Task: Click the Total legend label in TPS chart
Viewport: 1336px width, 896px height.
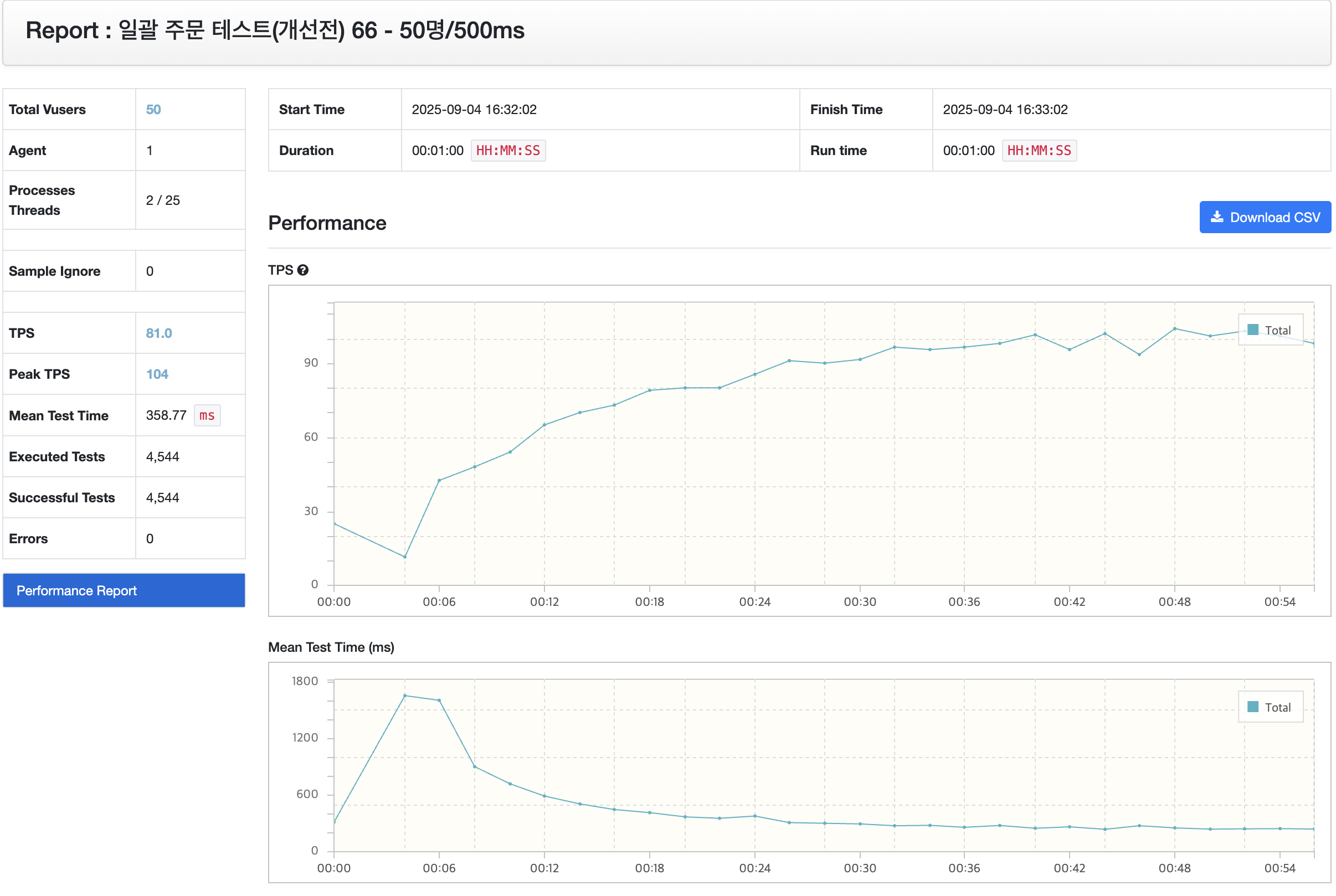Action: point(1278,330)
